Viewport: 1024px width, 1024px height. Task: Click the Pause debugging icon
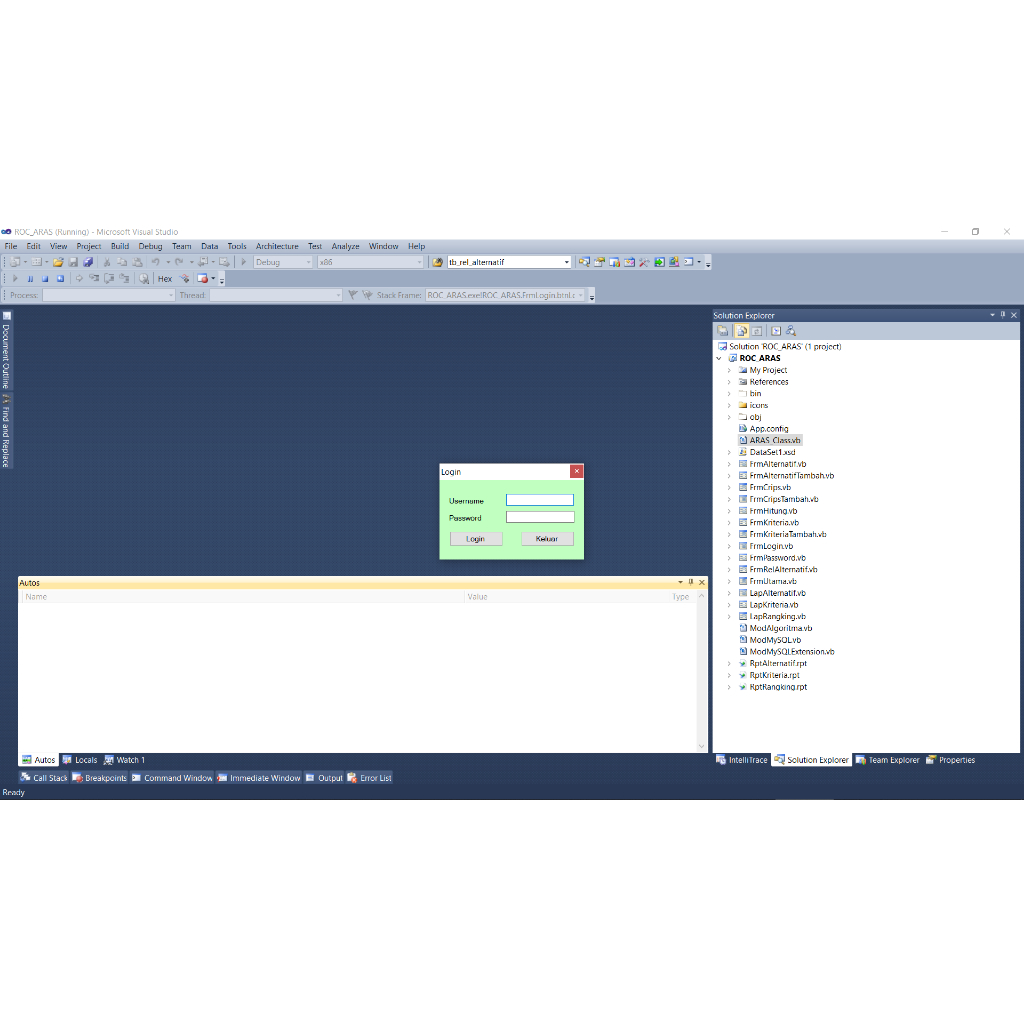pyautogui.click(x=30, y=278)
